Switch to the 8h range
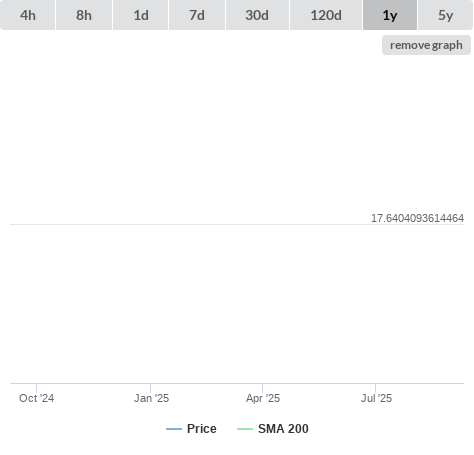Image resolution: width=474 pixels, height=455 pixels. click(84, 15)
